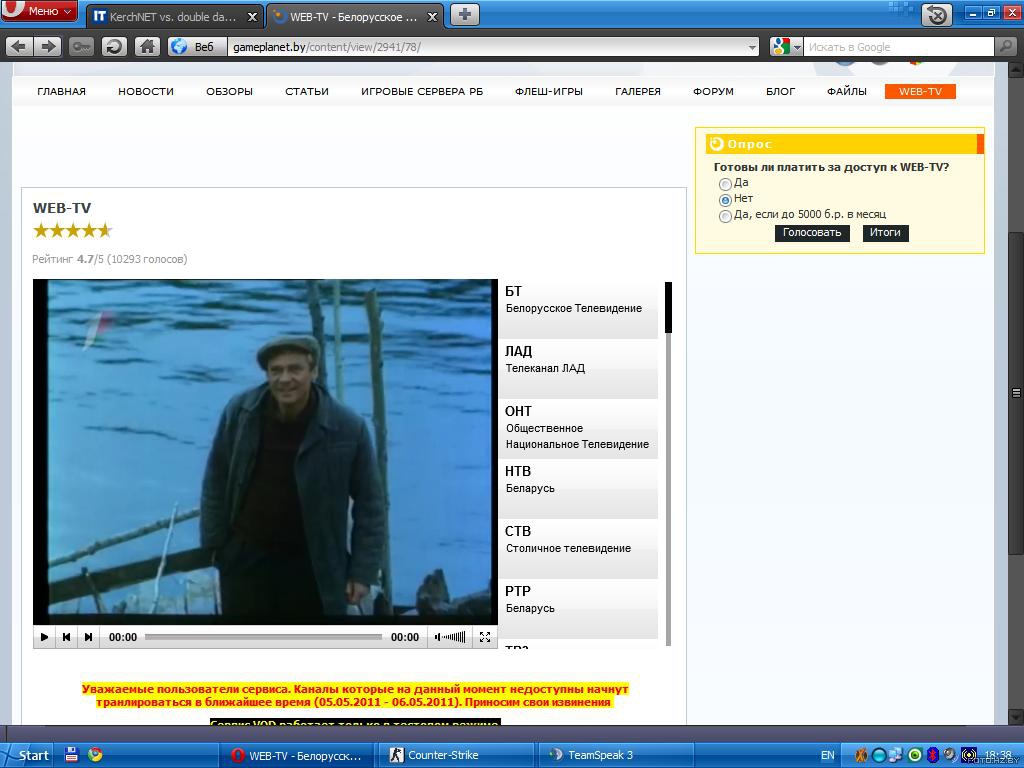Select the БТ Белорусское Телевидение channel
The image size is (1024, 768).
pos(578,309)
